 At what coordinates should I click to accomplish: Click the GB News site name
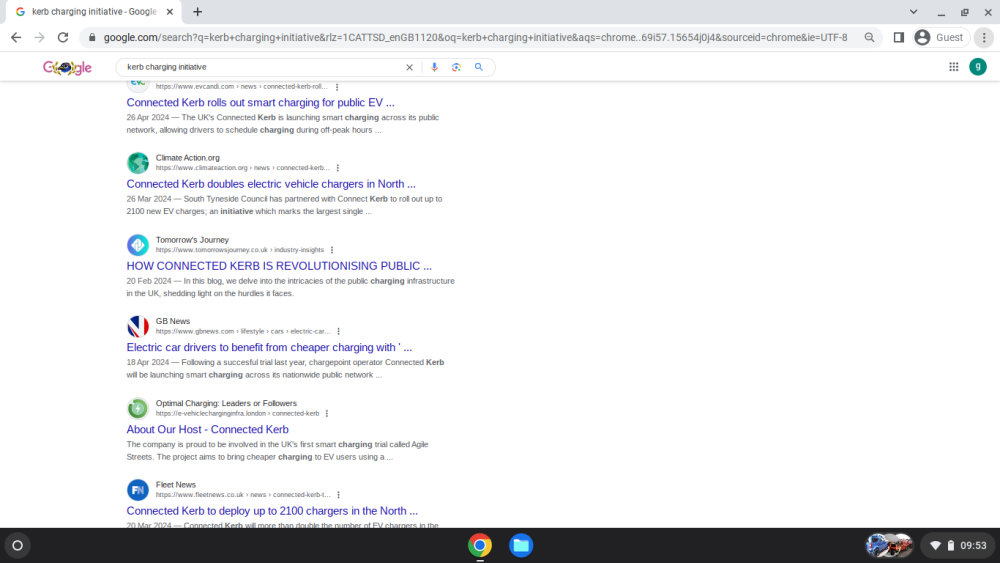click(x=173, y=321)
